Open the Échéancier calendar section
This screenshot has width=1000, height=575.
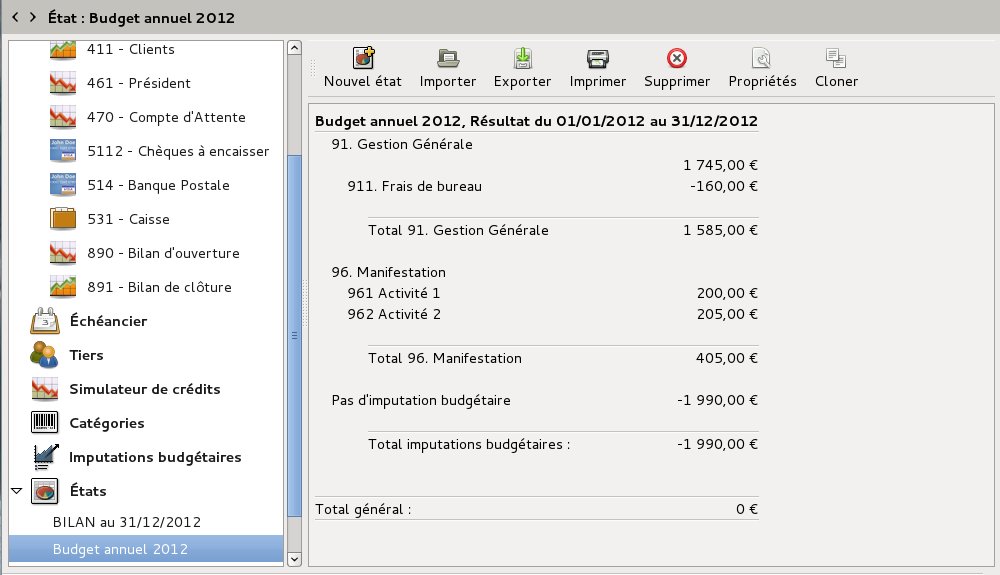coord(108,321)
